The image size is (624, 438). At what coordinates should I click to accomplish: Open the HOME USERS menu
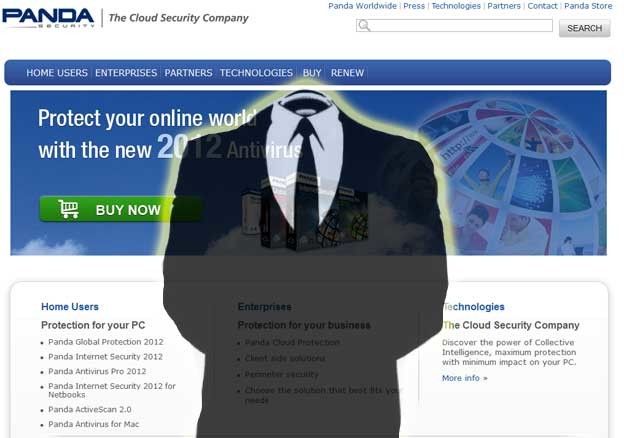pos(57,73)
